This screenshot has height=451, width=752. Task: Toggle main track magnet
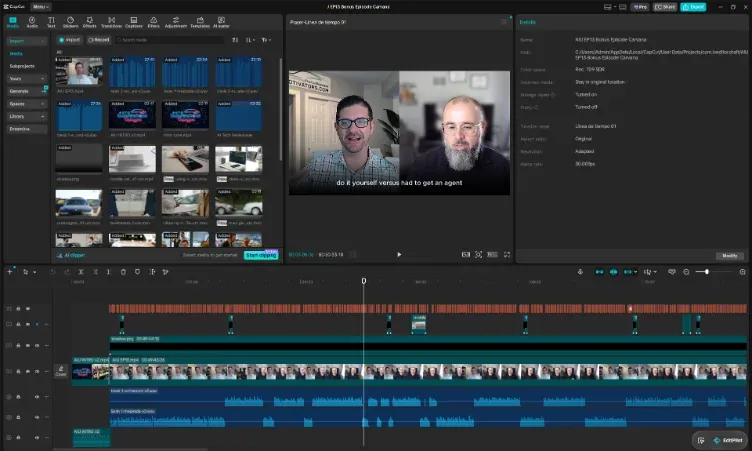[599, 272]
